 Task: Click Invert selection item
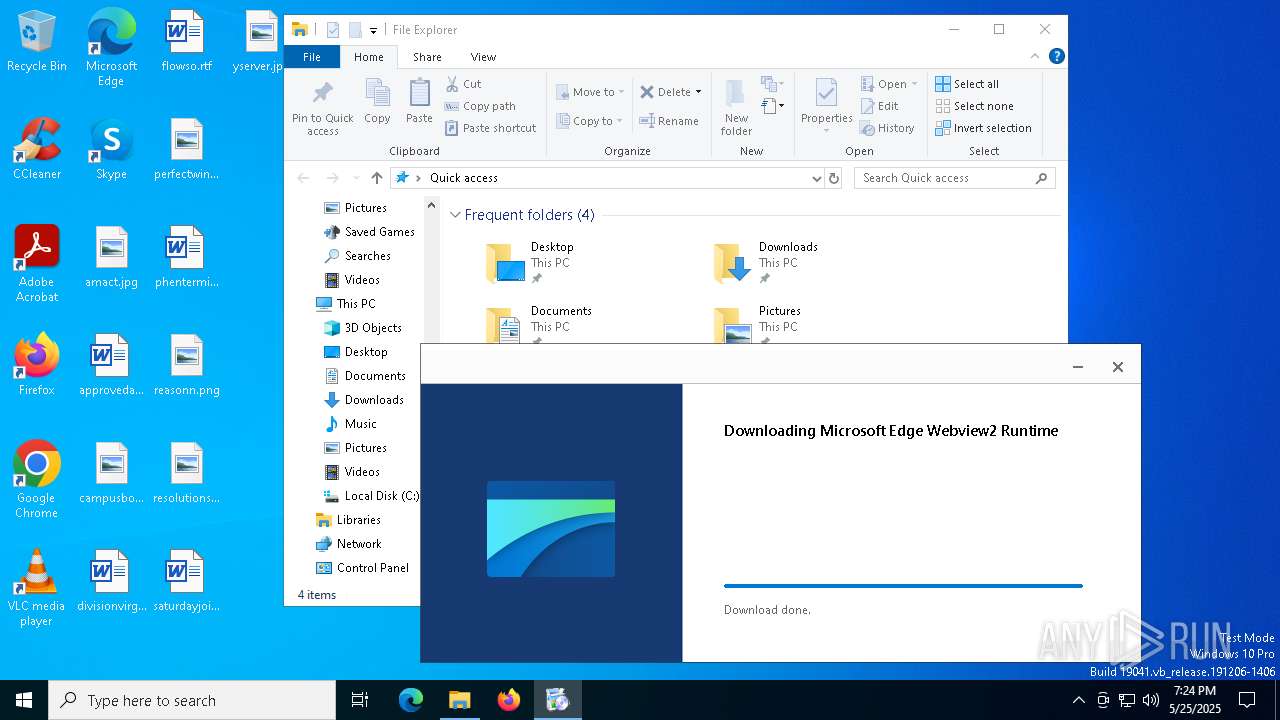(983, 128)
